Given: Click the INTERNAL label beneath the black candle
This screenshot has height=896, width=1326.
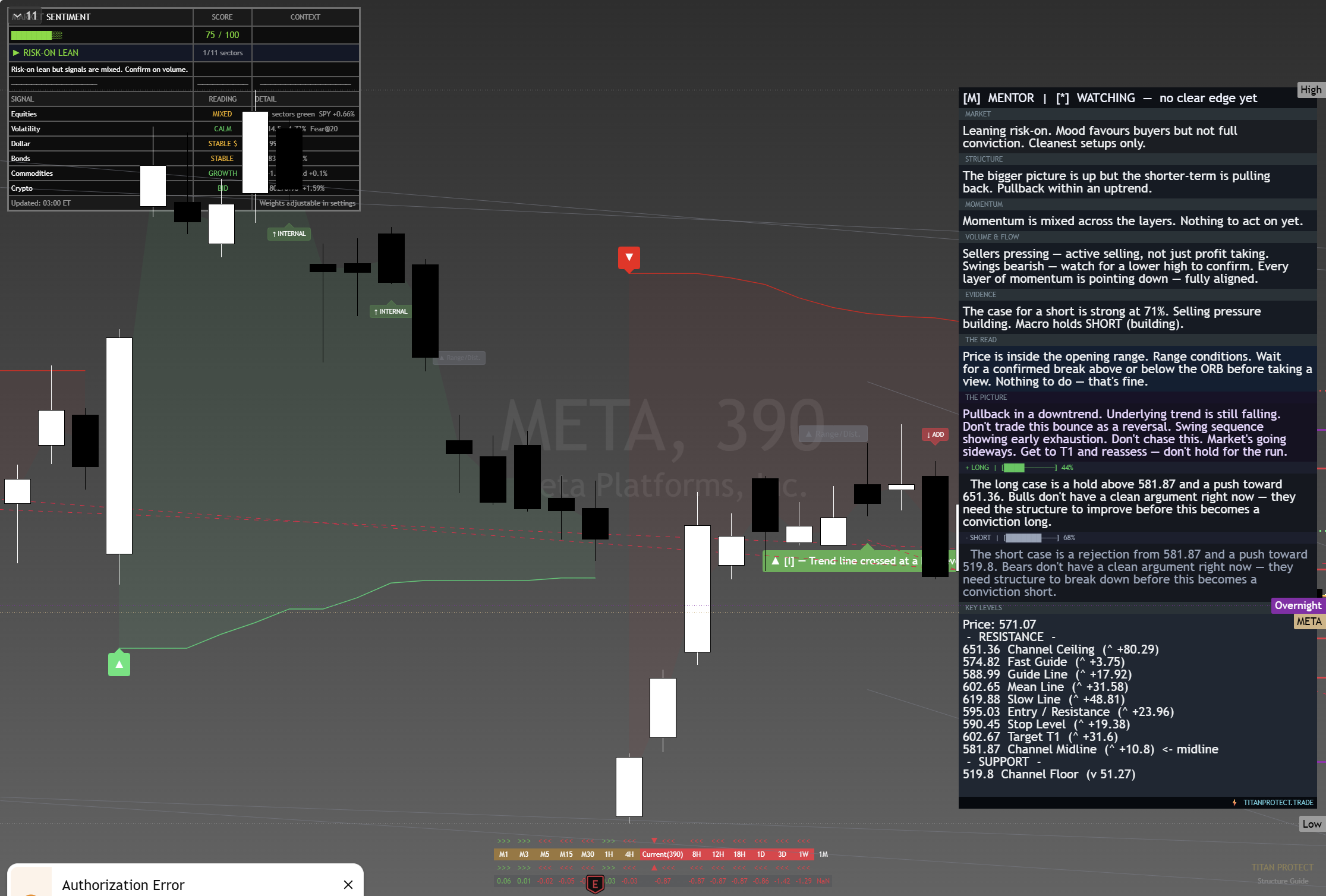Looking at the screenshot, I should tap(390, 311).
